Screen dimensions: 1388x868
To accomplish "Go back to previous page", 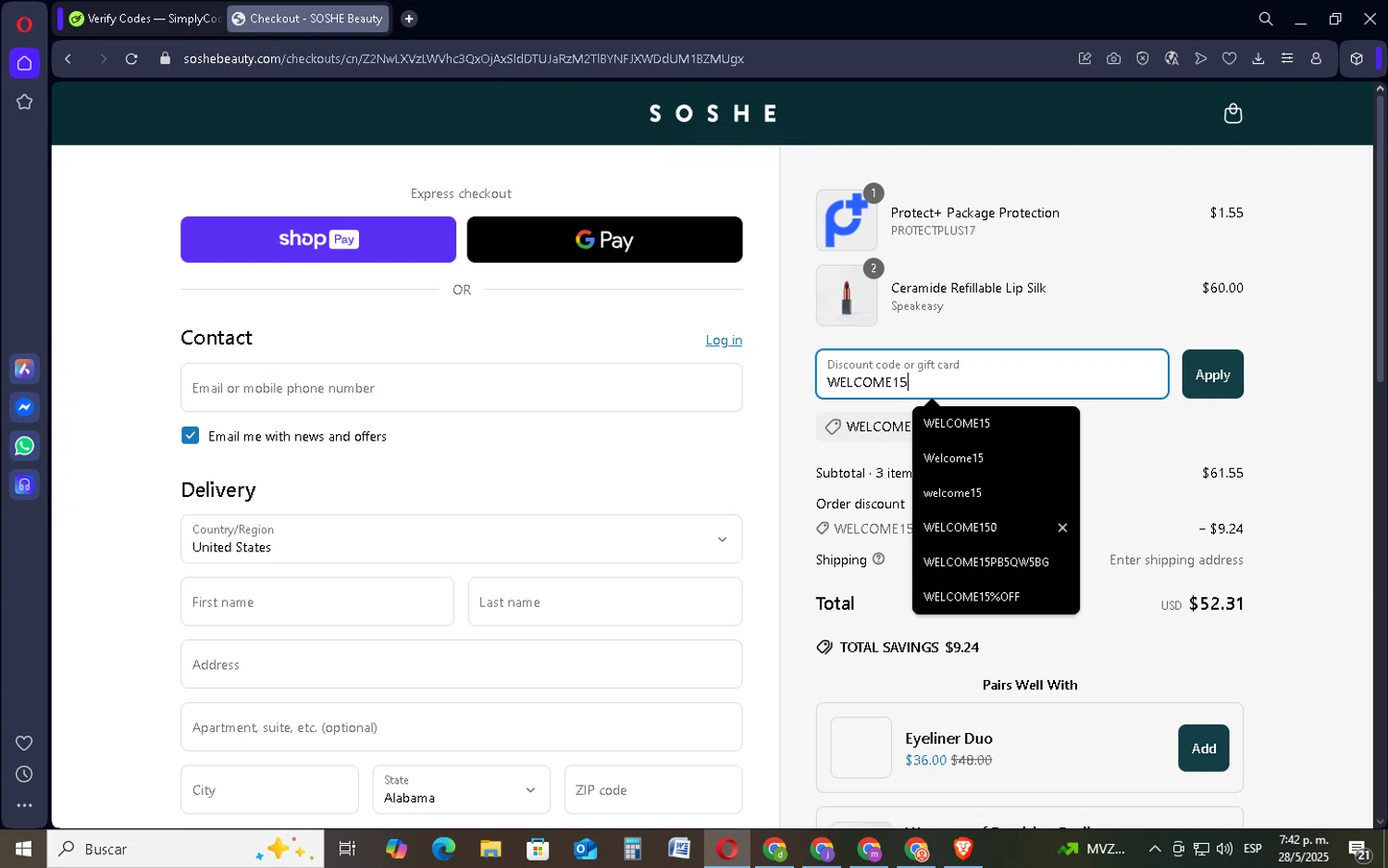I will 68,58.
